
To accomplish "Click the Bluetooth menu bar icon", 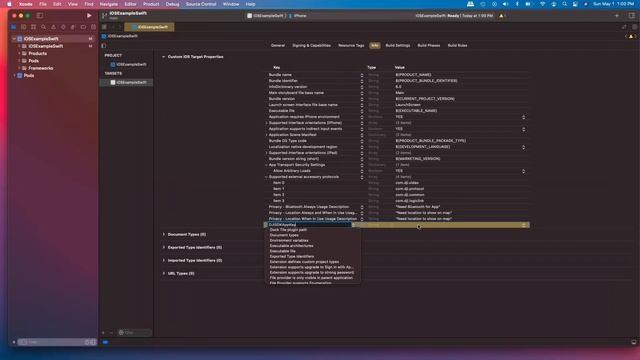I will point(517,4).
